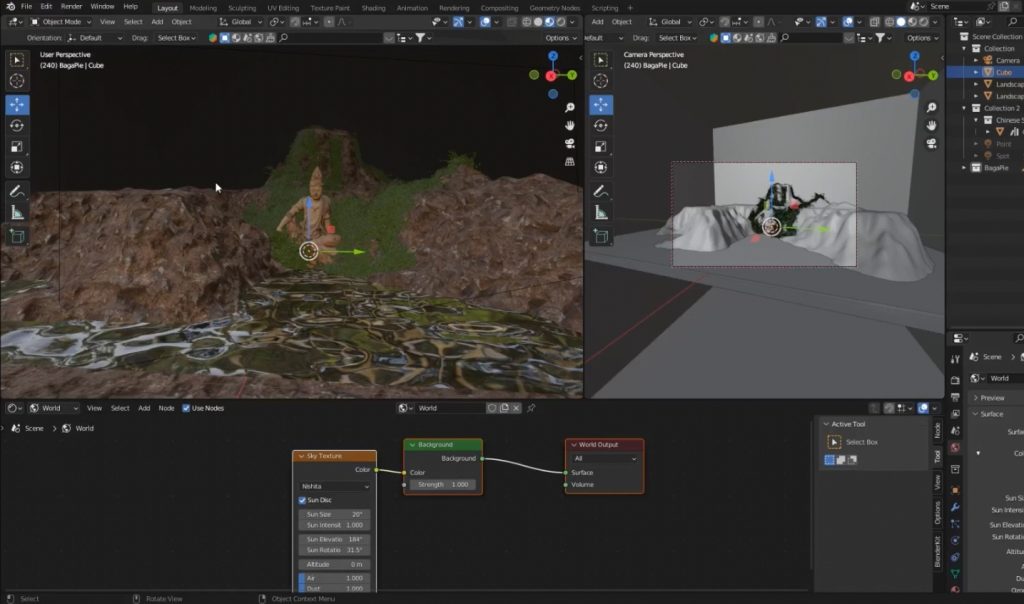The width and height of the screenshot is (1024, 604).
Task: Click the Blender logo menu
Action: [10, 7]
